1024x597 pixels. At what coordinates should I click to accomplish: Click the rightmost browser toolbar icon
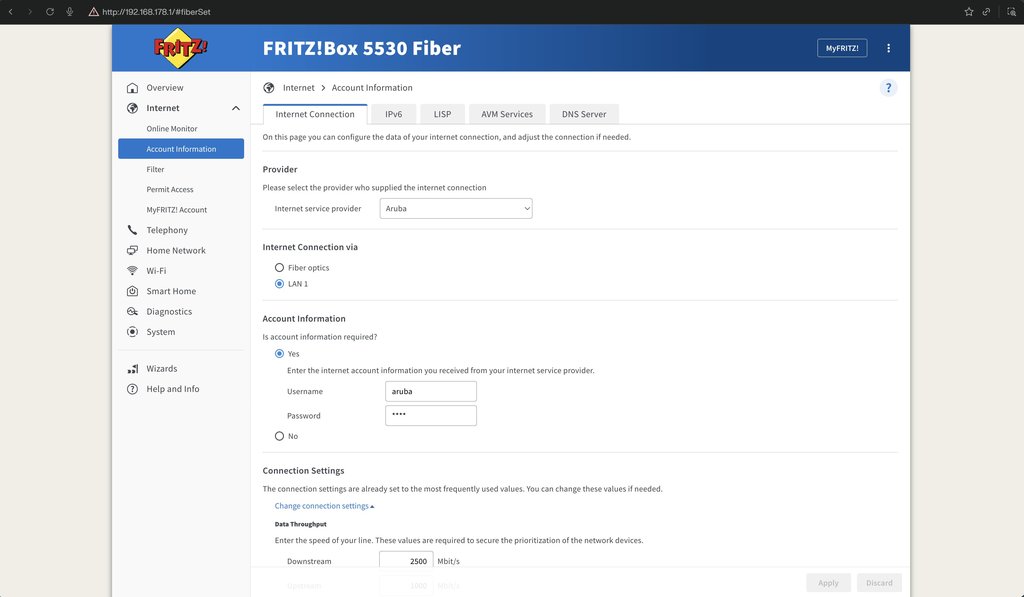coord(1012,12)
